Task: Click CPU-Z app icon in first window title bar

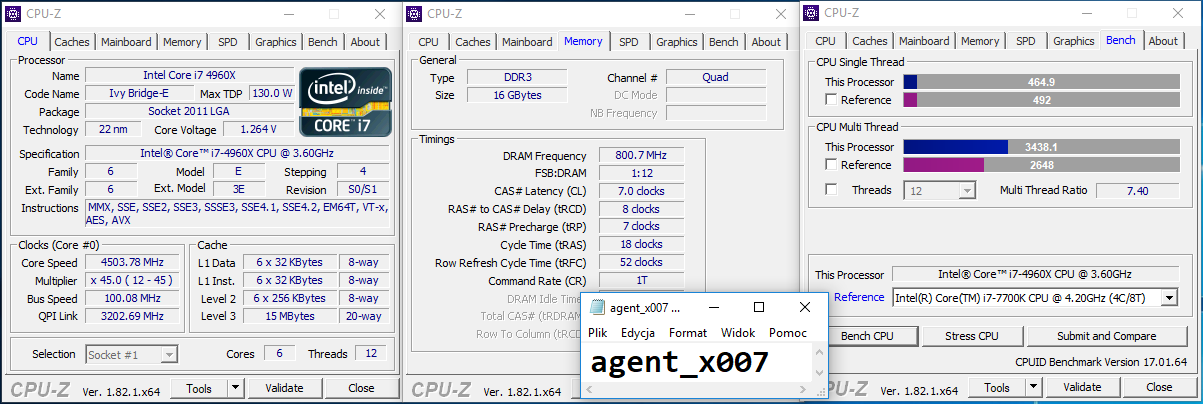Action: coord(13,13)
